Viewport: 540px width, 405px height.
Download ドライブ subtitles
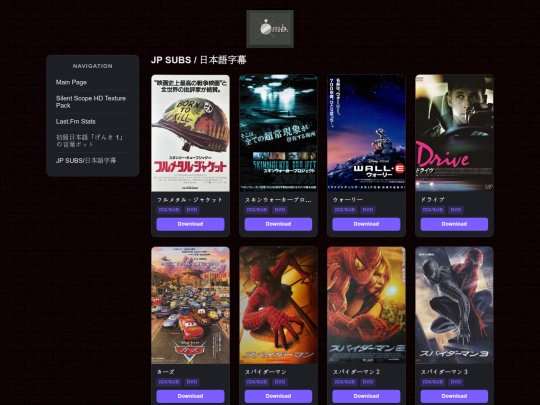click(x=454, y=224)
